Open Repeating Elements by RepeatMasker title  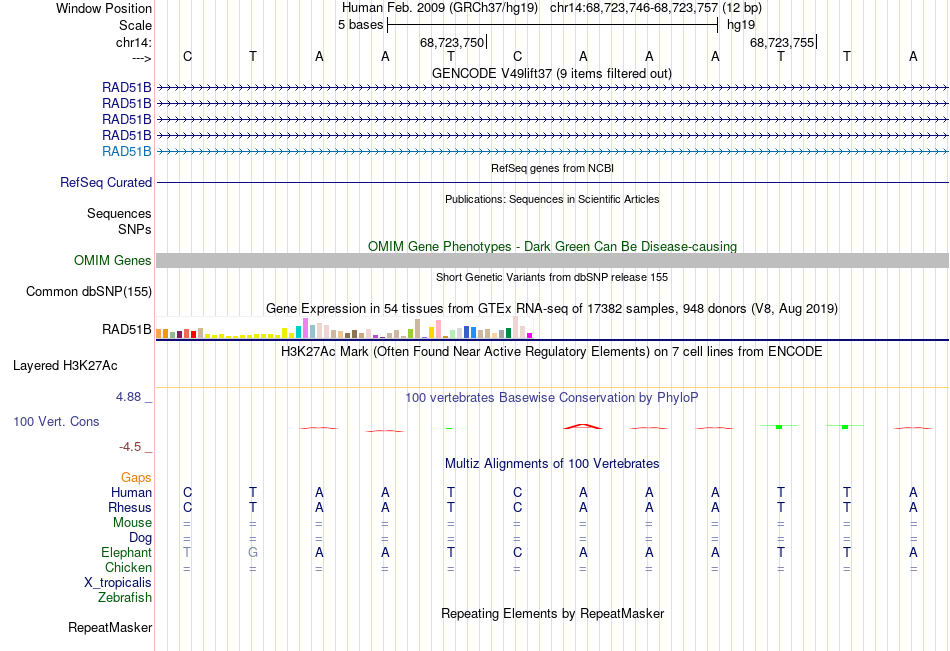552,613
